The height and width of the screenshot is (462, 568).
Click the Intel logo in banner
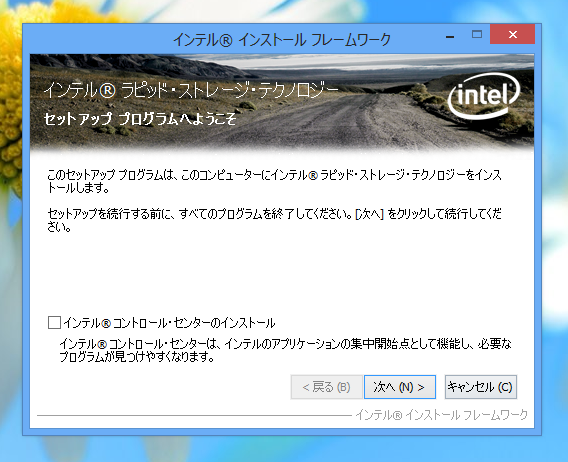click(x=484, y=95)
